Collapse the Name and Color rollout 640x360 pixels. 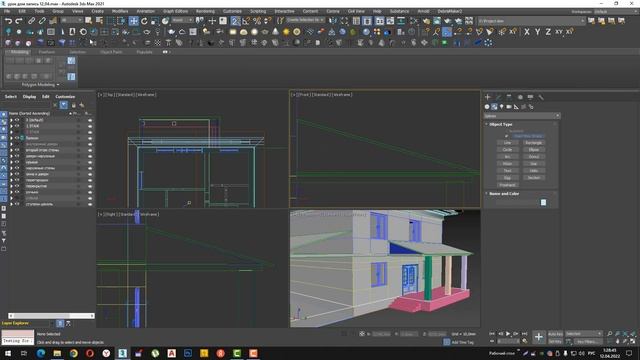pos(487,193)
